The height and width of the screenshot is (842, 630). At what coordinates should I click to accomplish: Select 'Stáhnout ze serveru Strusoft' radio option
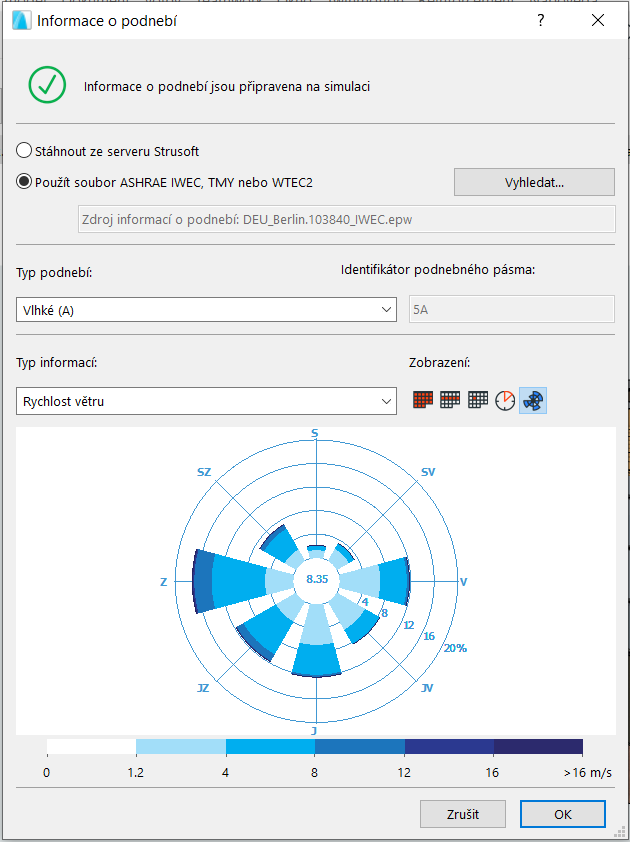[x=25, y=151]
